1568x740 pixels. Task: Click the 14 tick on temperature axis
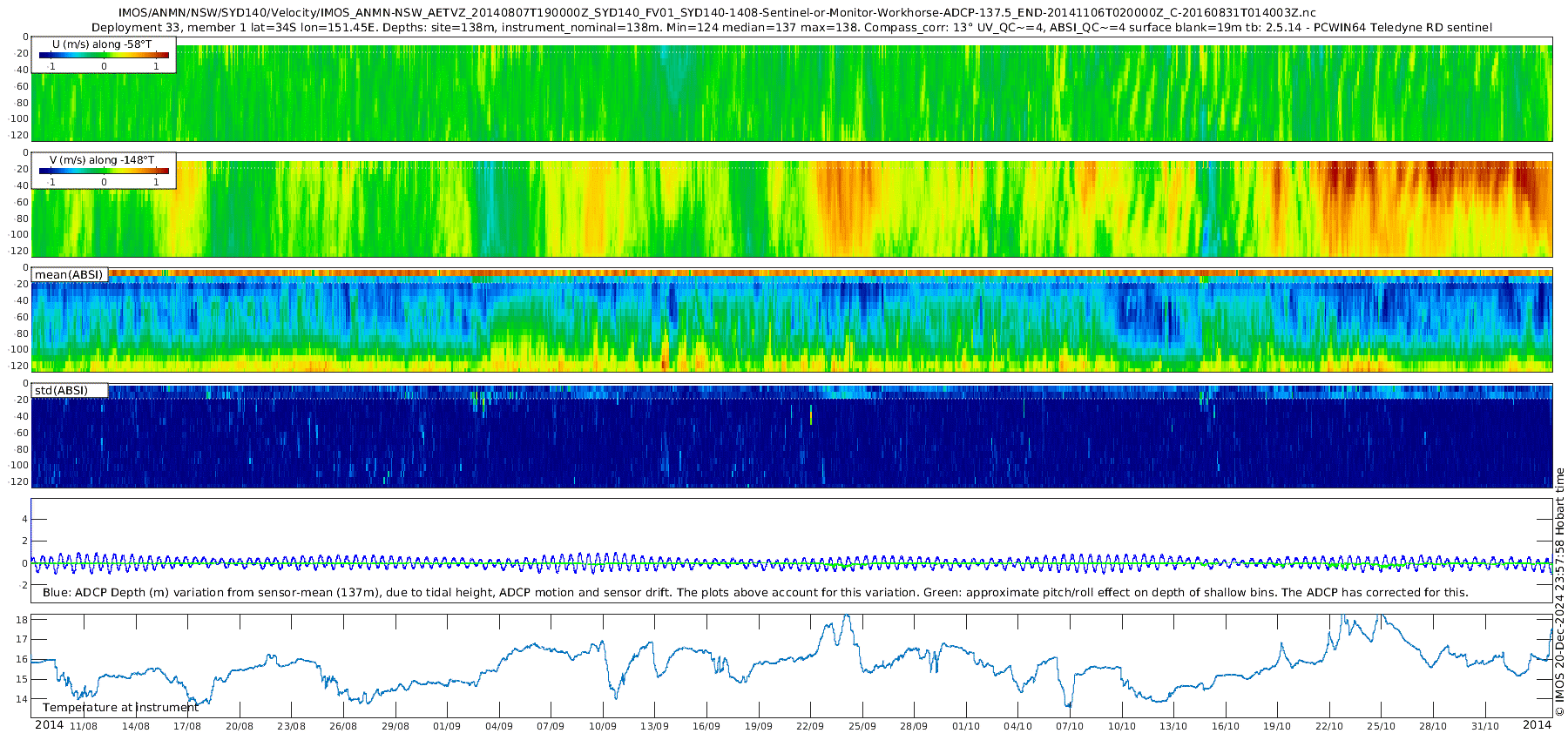click(22, 699)
